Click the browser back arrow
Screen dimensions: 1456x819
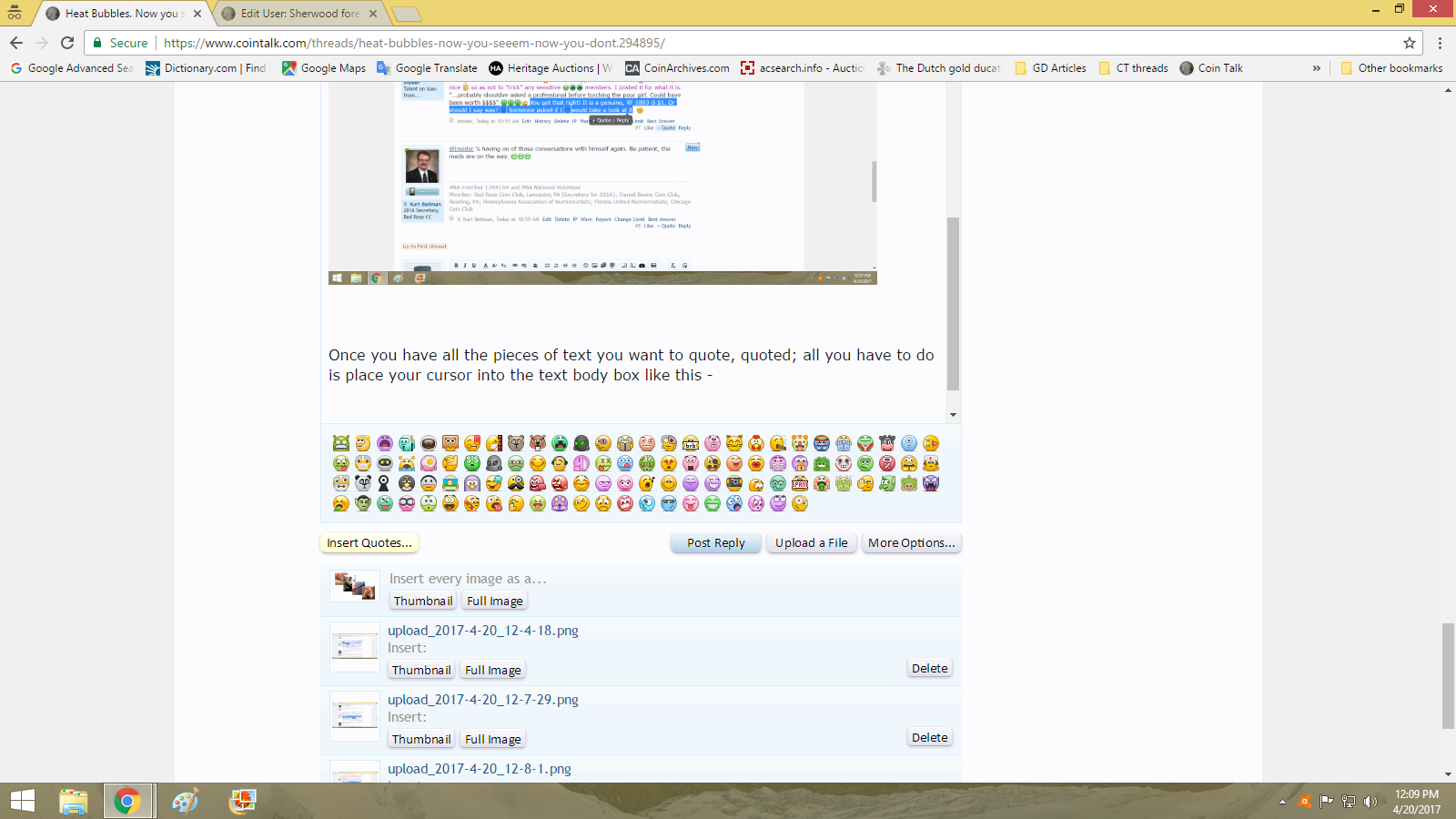[16, 43]
